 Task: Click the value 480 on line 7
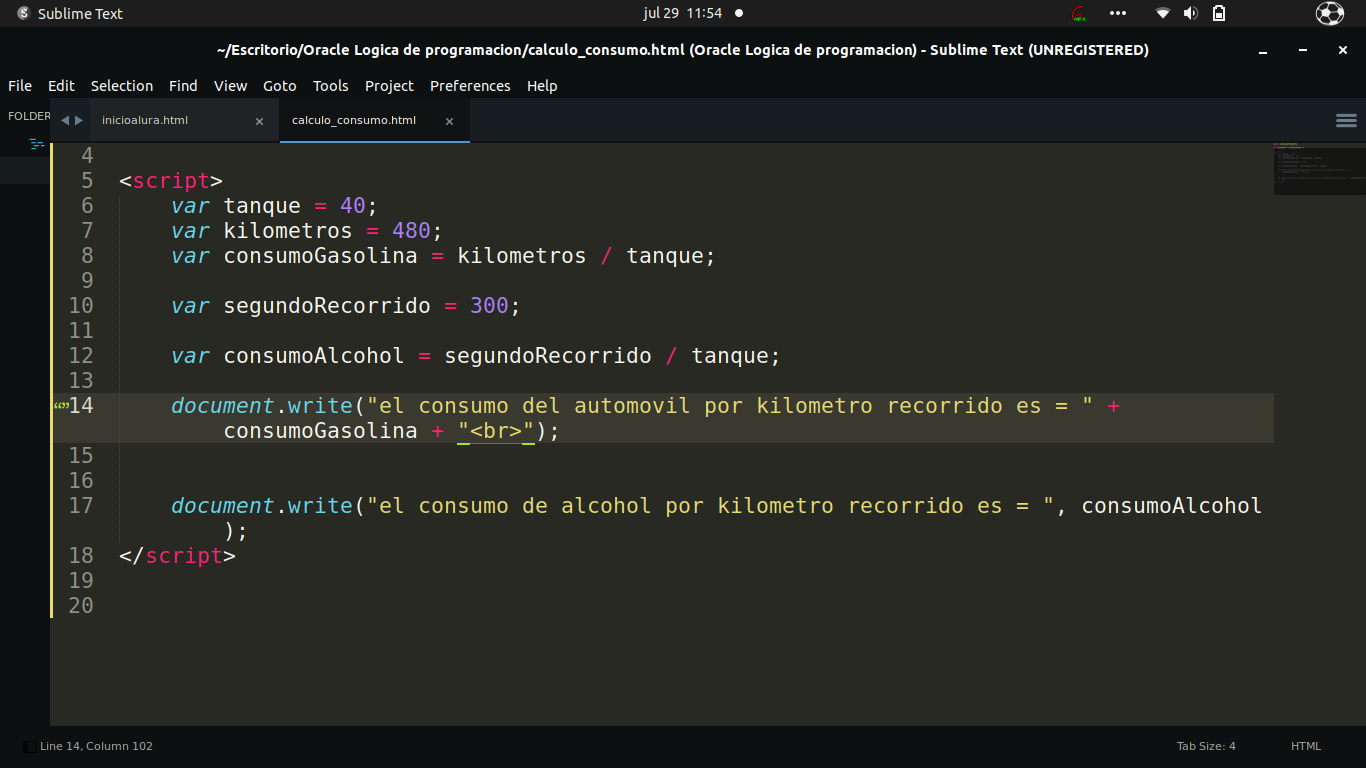(411, 231)
